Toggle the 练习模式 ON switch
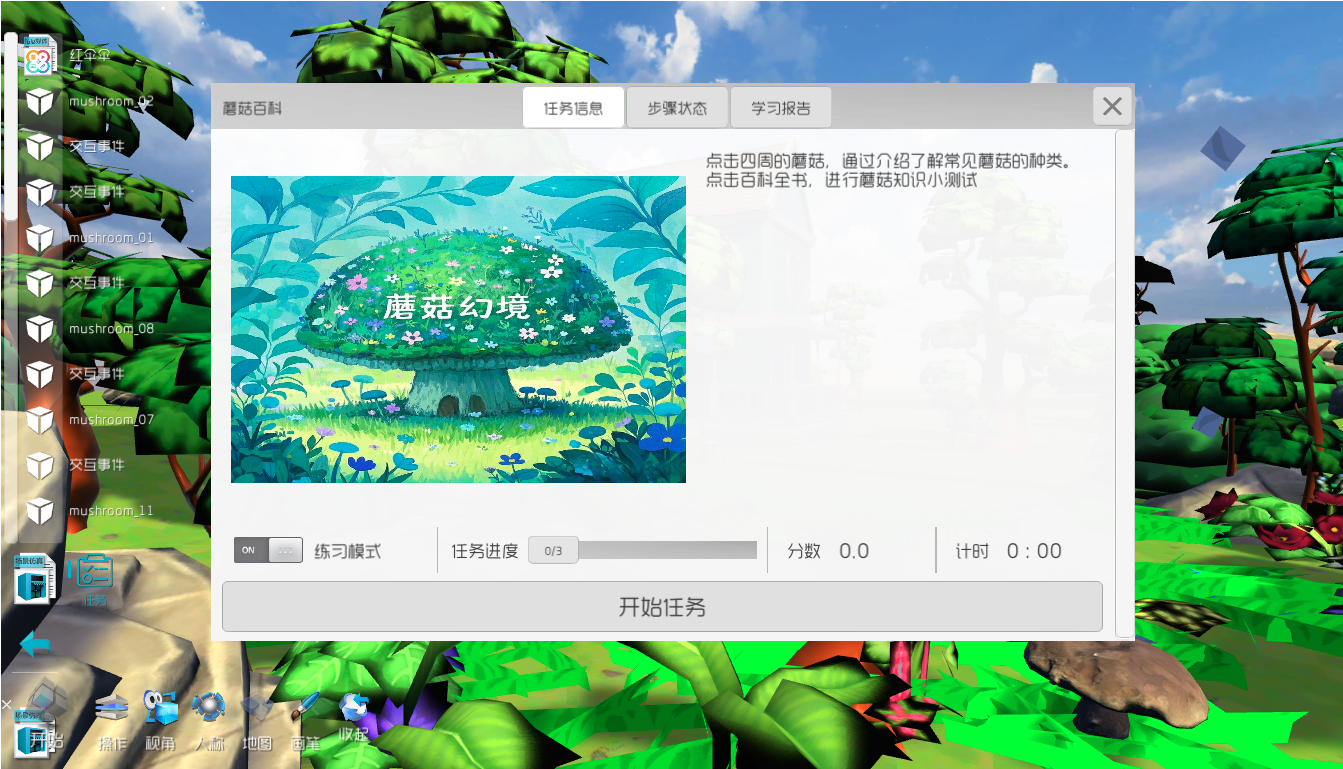Viewport: 1343px width, 769px height. tap(268, 550)
